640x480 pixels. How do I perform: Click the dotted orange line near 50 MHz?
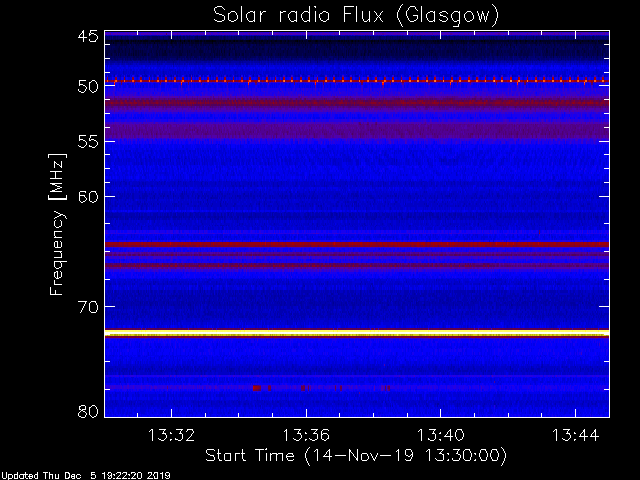(x=357, y=81)
